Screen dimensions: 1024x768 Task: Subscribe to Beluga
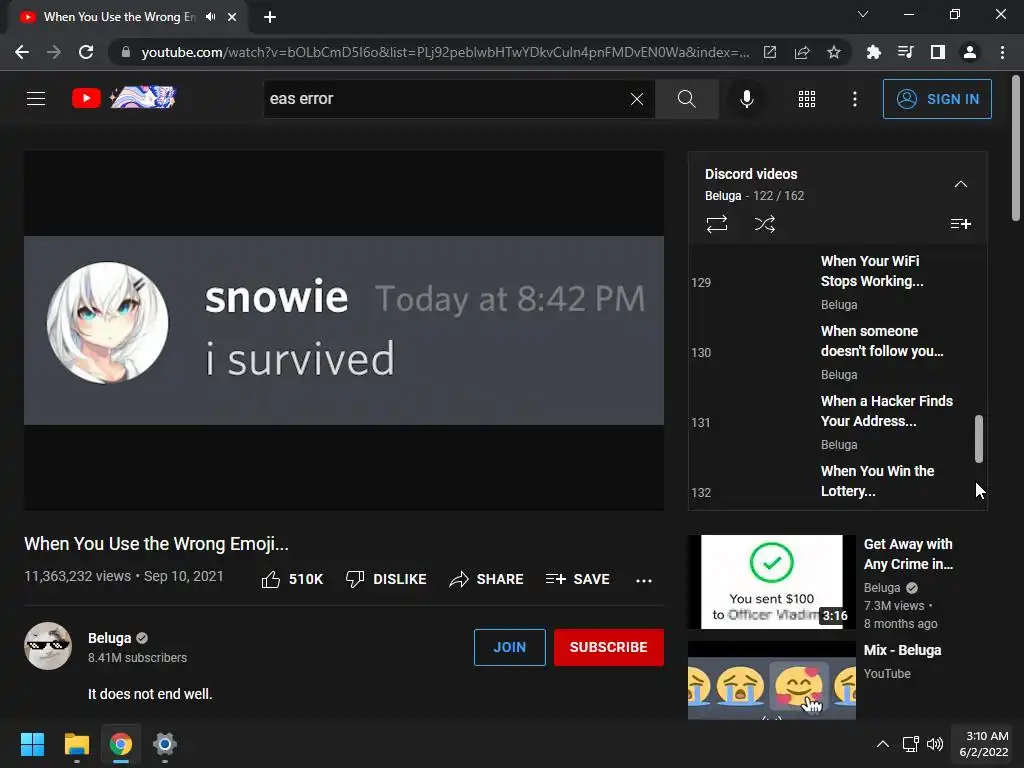[x=608, y=647]
